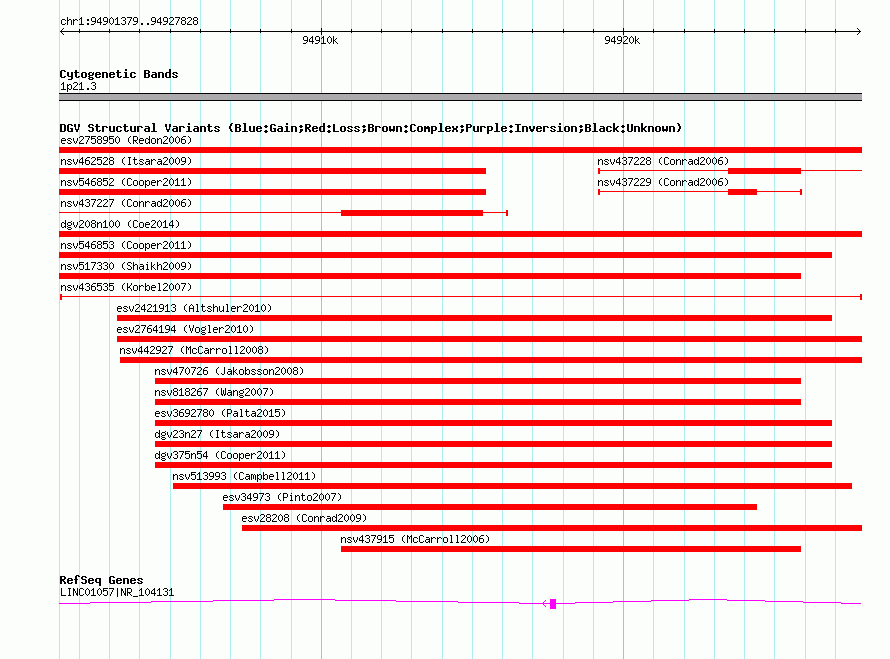Click the ruler's right arrowhead
Screen dimensions: 890x659
(858, 31)
